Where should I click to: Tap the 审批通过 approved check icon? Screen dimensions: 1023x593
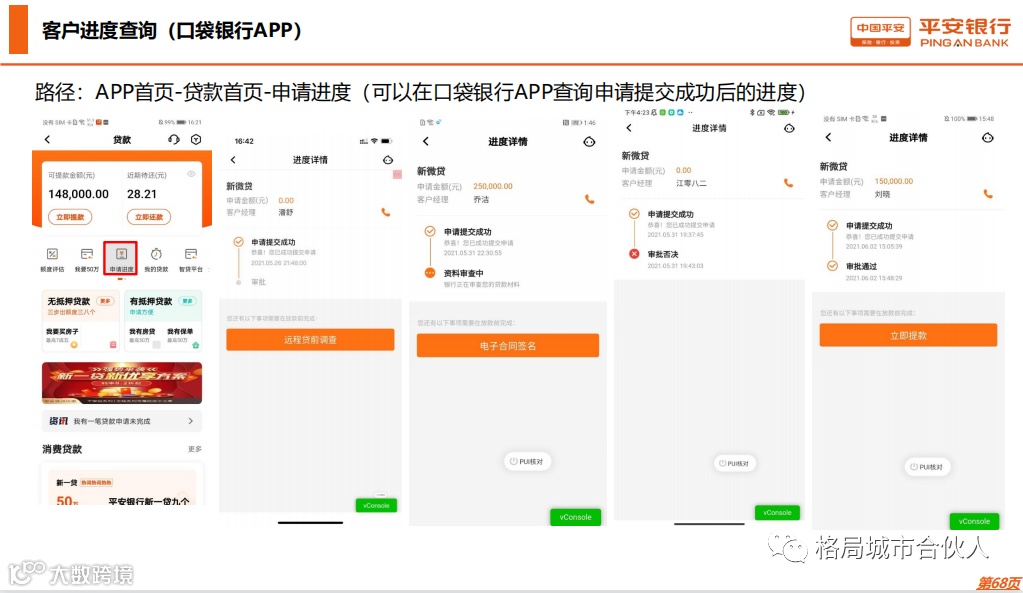click(832, 266)
